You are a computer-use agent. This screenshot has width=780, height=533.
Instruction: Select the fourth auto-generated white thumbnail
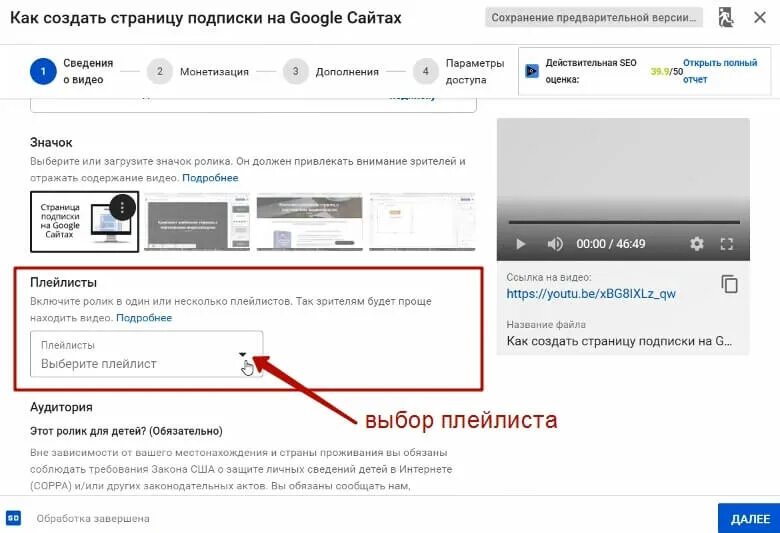(x=422, y=221)
